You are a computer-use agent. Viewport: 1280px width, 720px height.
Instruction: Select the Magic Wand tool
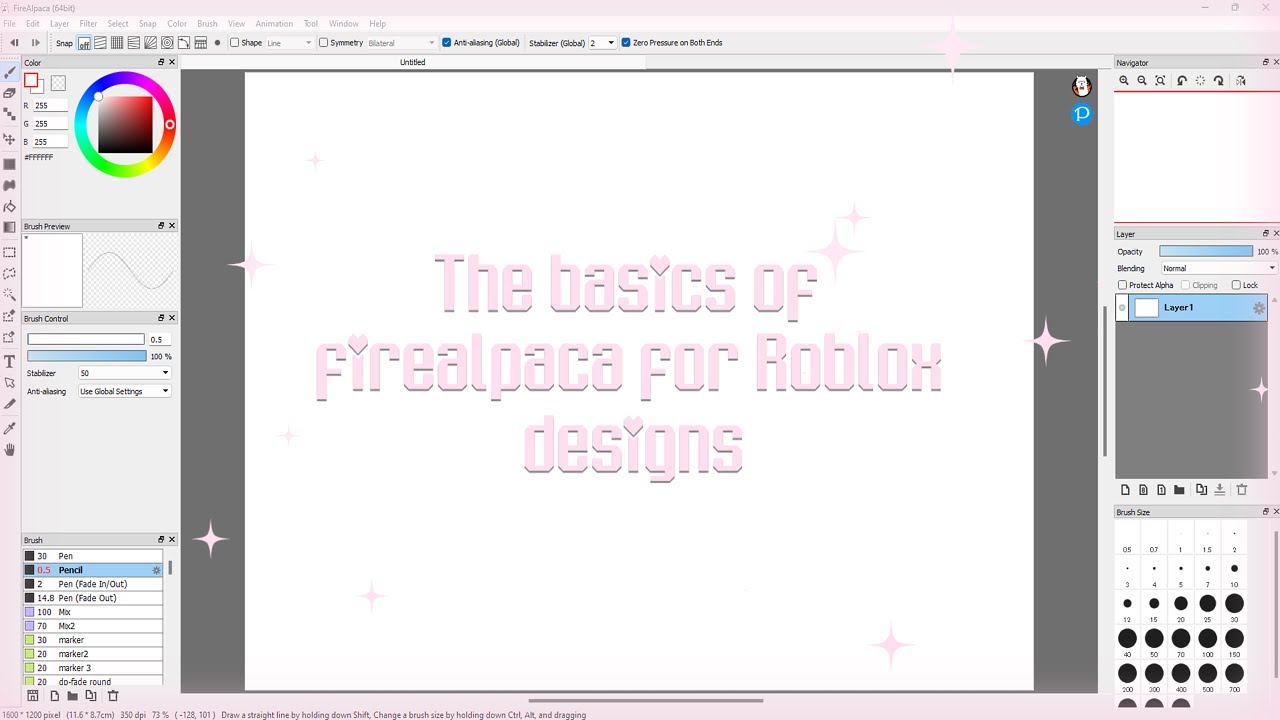click(10, 295)
